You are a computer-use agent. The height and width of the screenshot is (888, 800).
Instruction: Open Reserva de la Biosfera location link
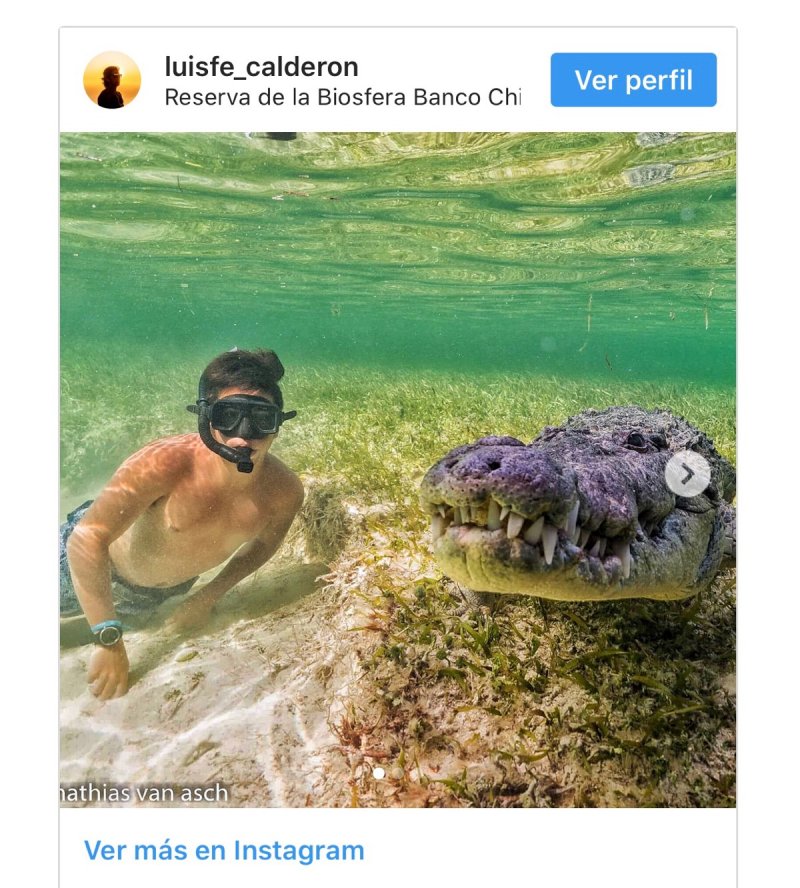pos(343,97)
